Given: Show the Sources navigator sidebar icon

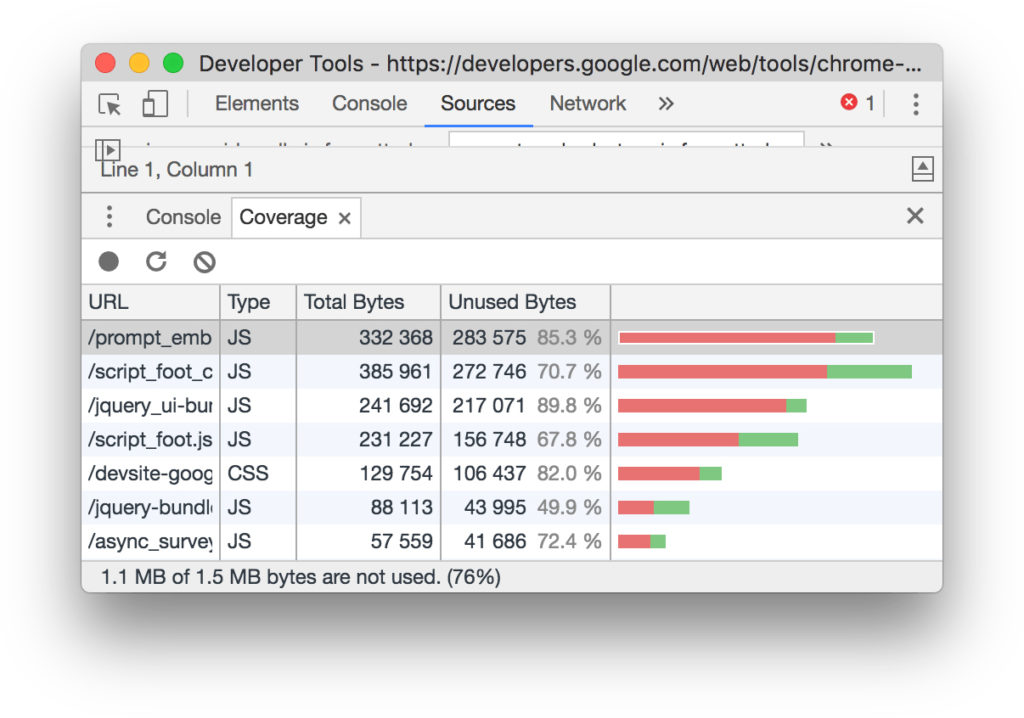Looking at the screenshot, I should (108, 150).
